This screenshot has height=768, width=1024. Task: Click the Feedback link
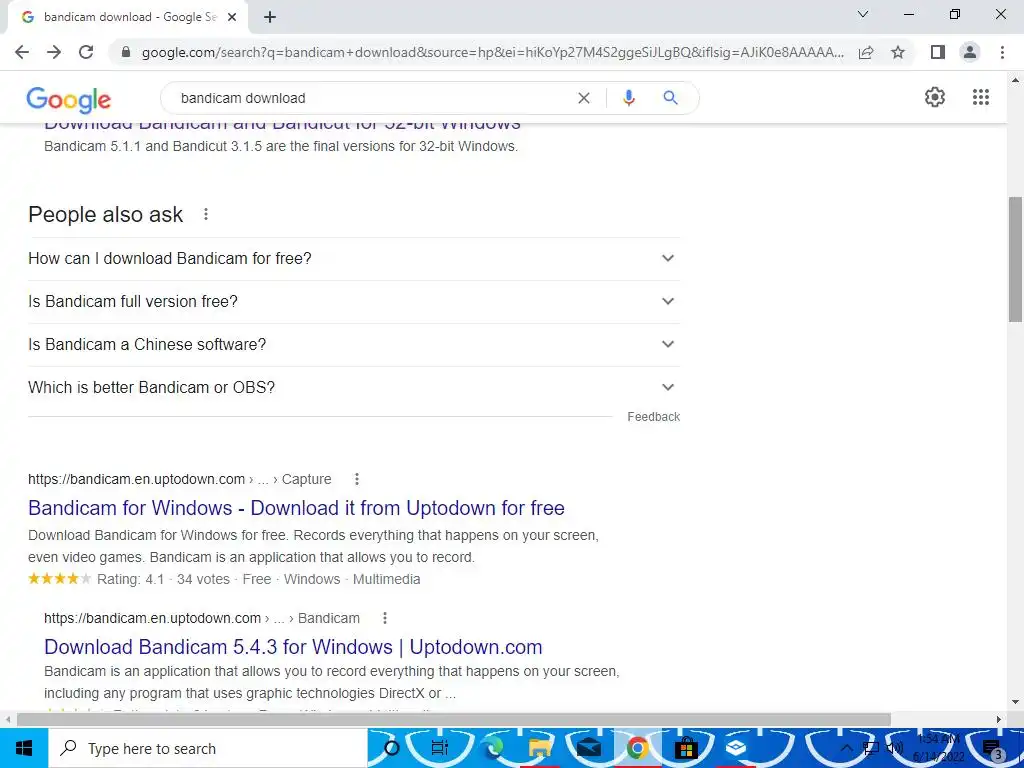coord(654,417)
